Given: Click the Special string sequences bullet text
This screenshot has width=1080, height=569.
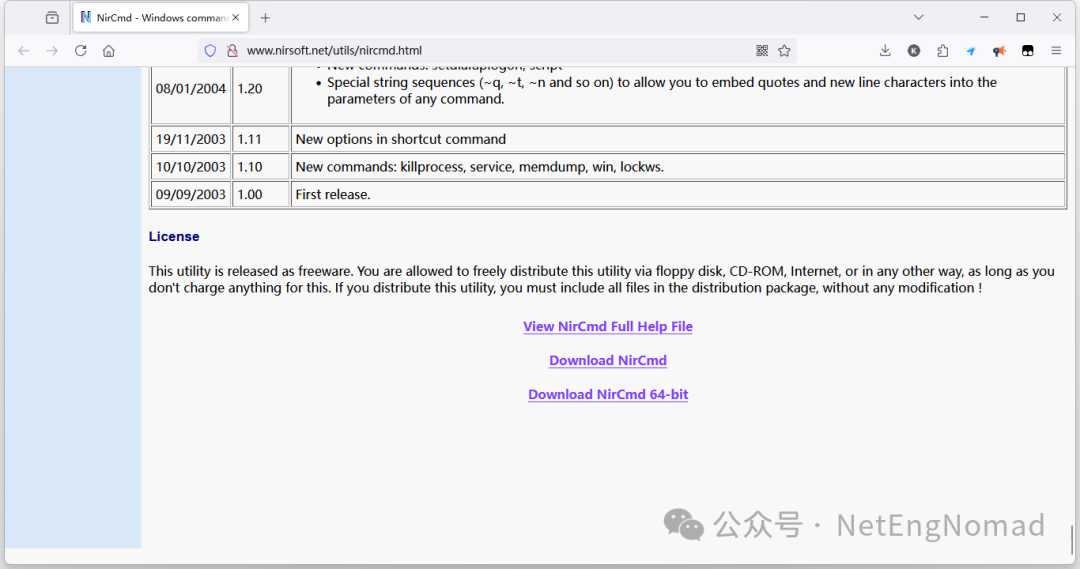Looking at the screenshot, I should pos(661,90).
